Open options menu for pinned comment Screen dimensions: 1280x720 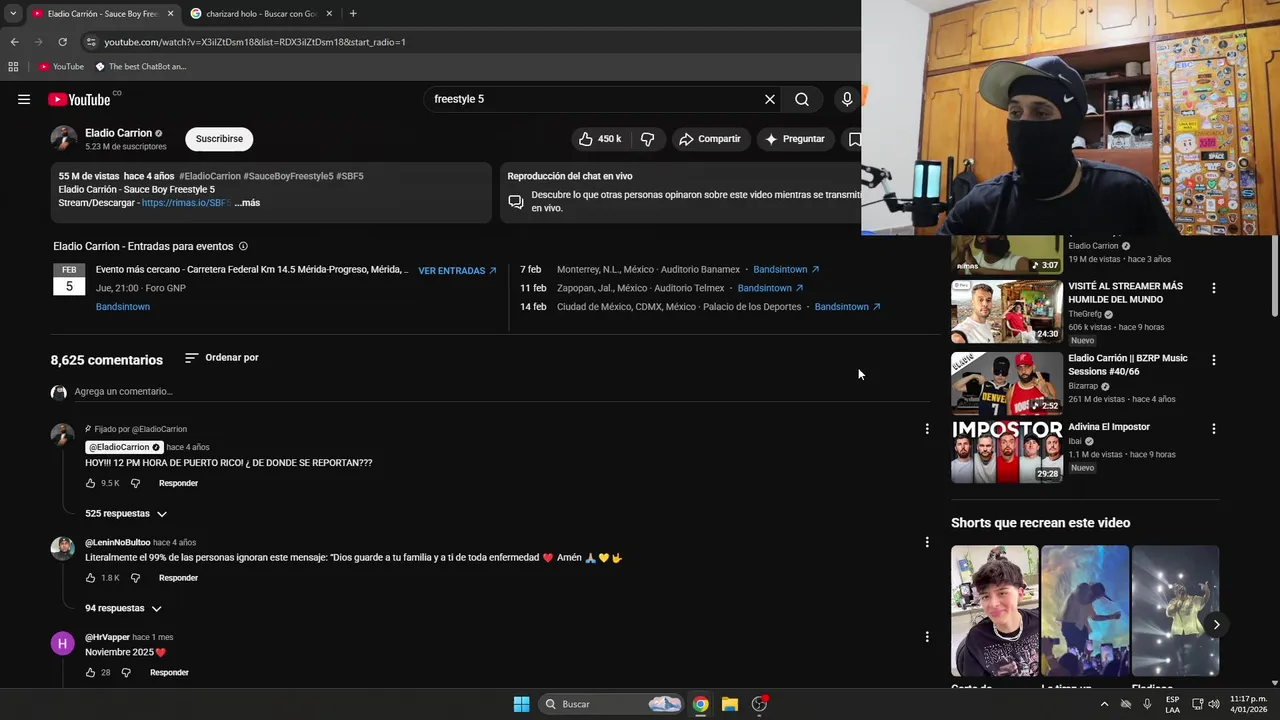tap(927, 429)
